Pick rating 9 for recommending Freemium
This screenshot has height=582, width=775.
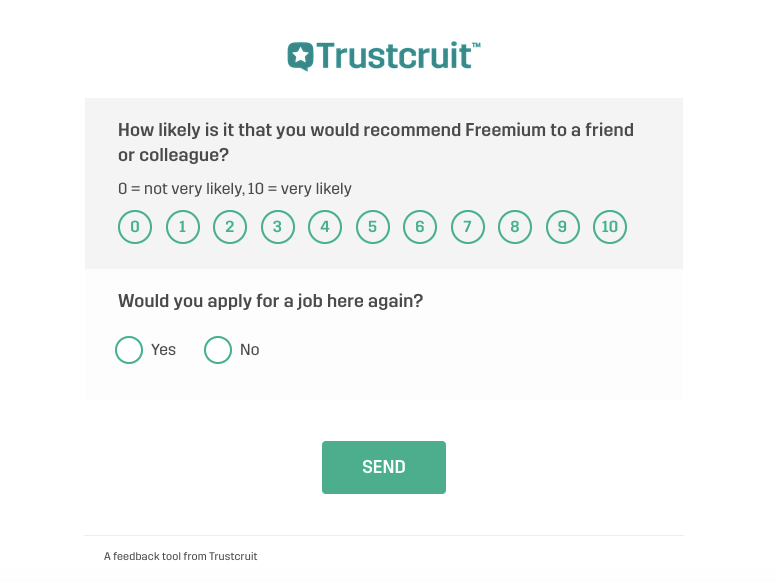[562, 227]
